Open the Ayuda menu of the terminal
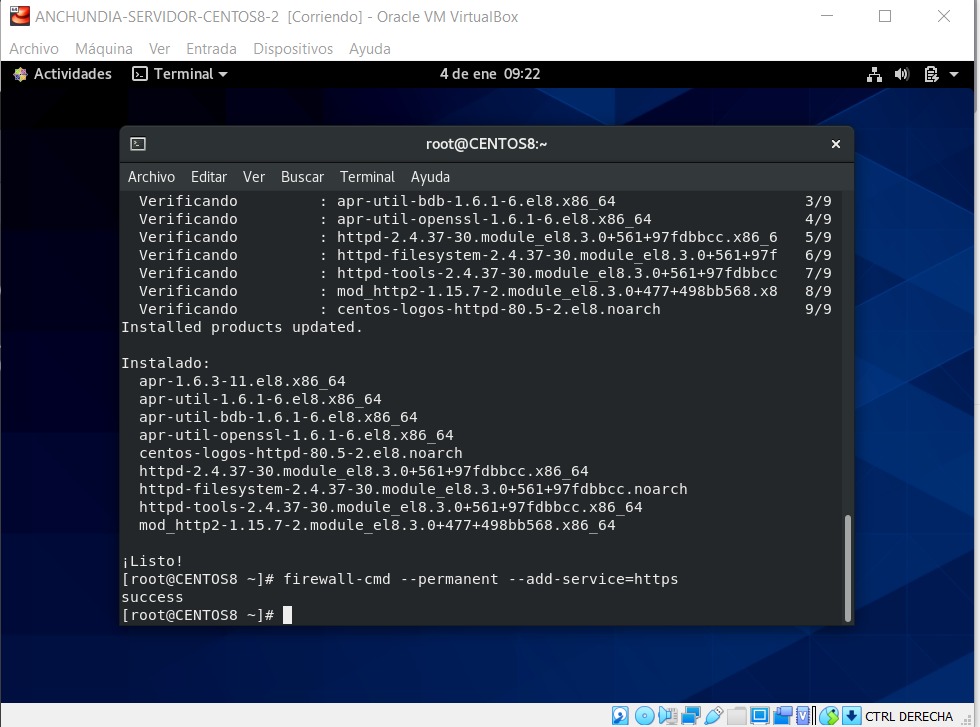Viewport: 980px width, 727px height. point(430,177)
